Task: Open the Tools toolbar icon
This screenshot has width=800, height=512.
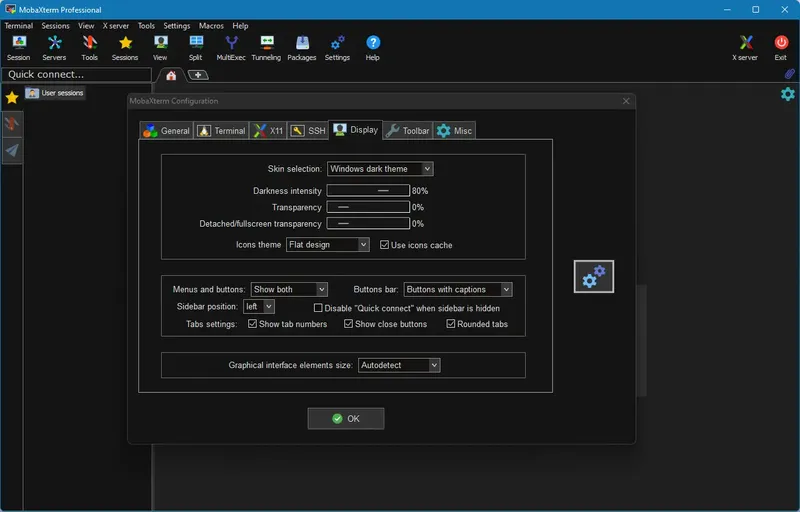Action: coord(89,48)
